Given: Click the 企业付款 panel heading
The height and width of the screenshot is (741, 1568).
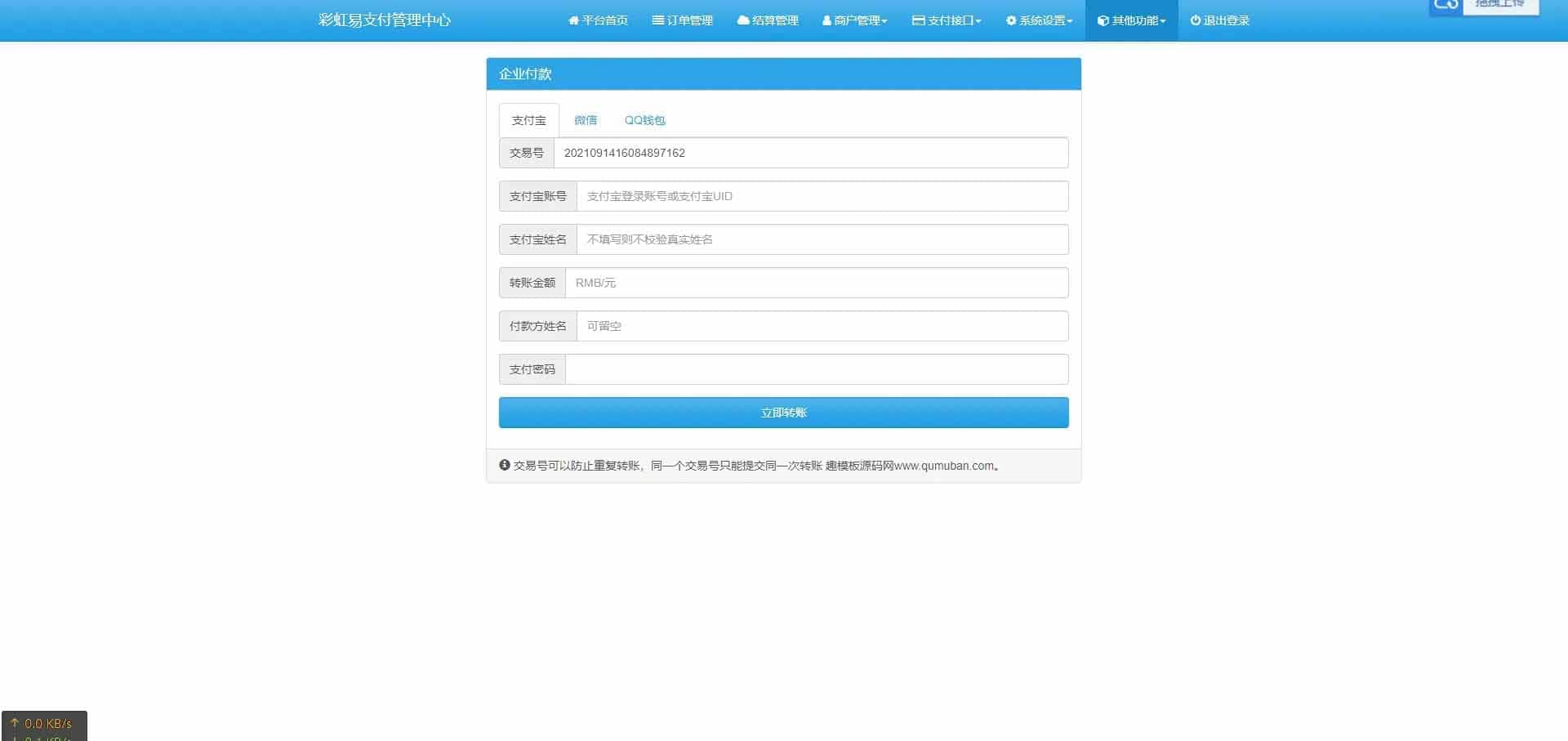Looking at the screenshot, I should coord(526,74).
